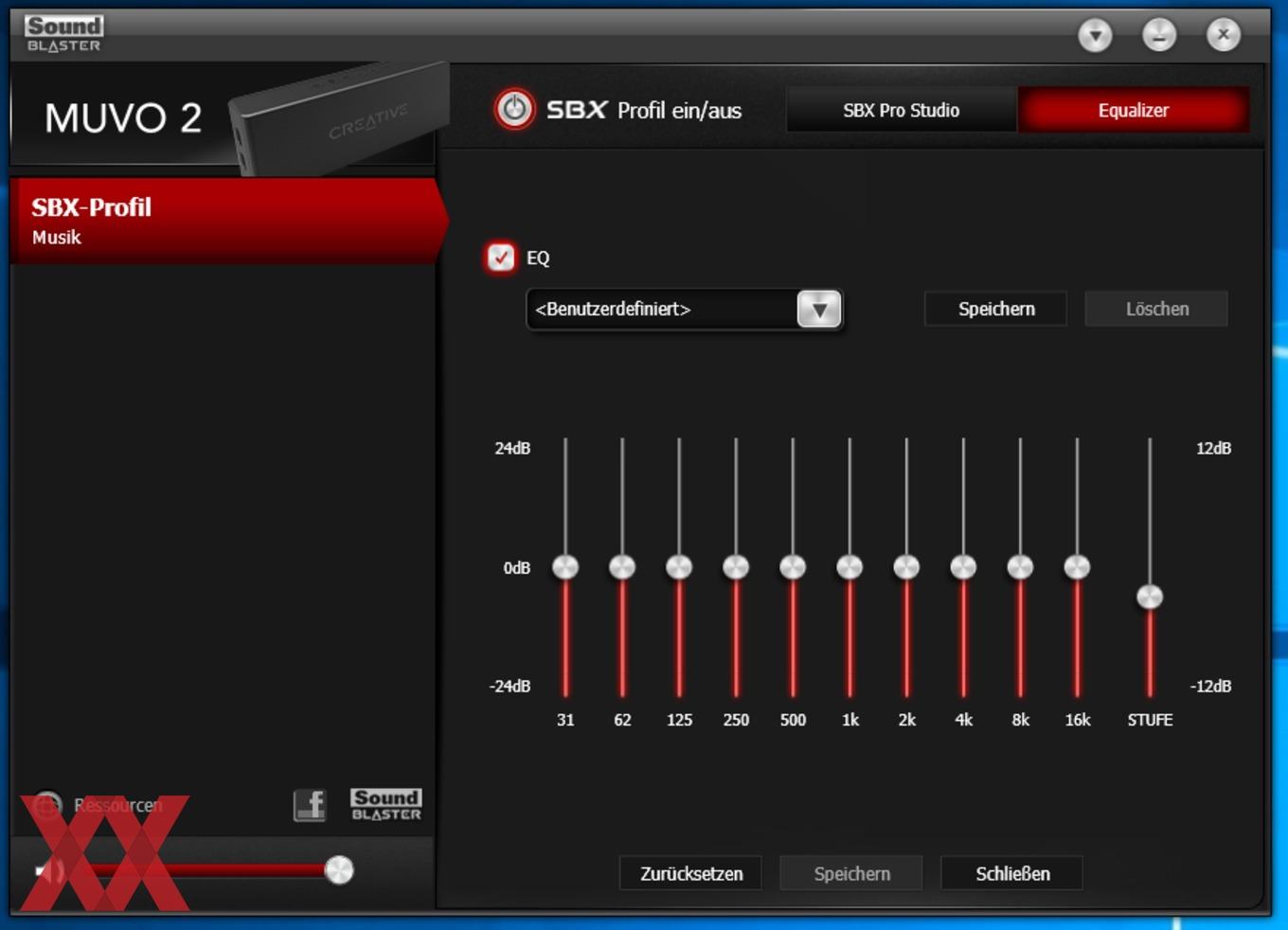The width and height of the screenshot is (1288, 930).
Task: Click the Löschen button
Action: (1156, 309)
